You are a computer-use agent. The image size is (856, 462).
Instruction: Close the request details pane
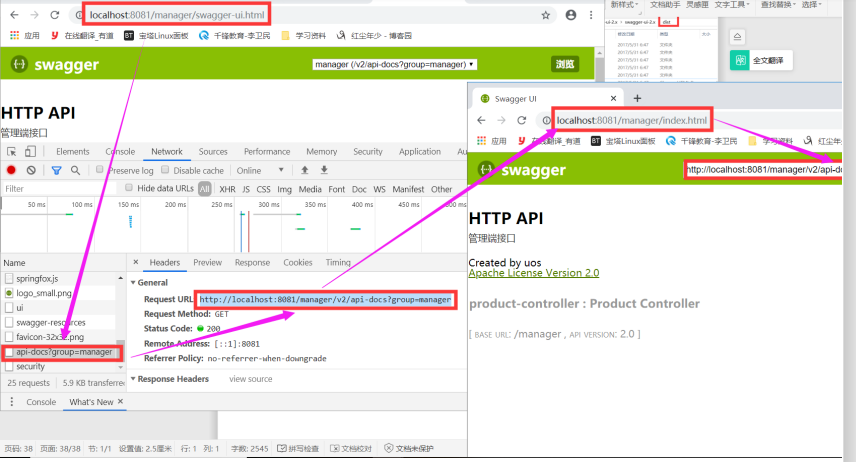pyautogui.click(x=136, y=262)
